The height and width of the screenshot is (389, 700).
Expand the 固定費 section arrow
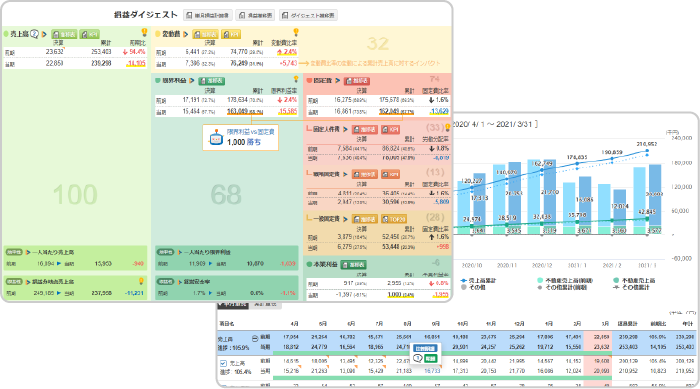pyautogui.click(x=338, y=81)
